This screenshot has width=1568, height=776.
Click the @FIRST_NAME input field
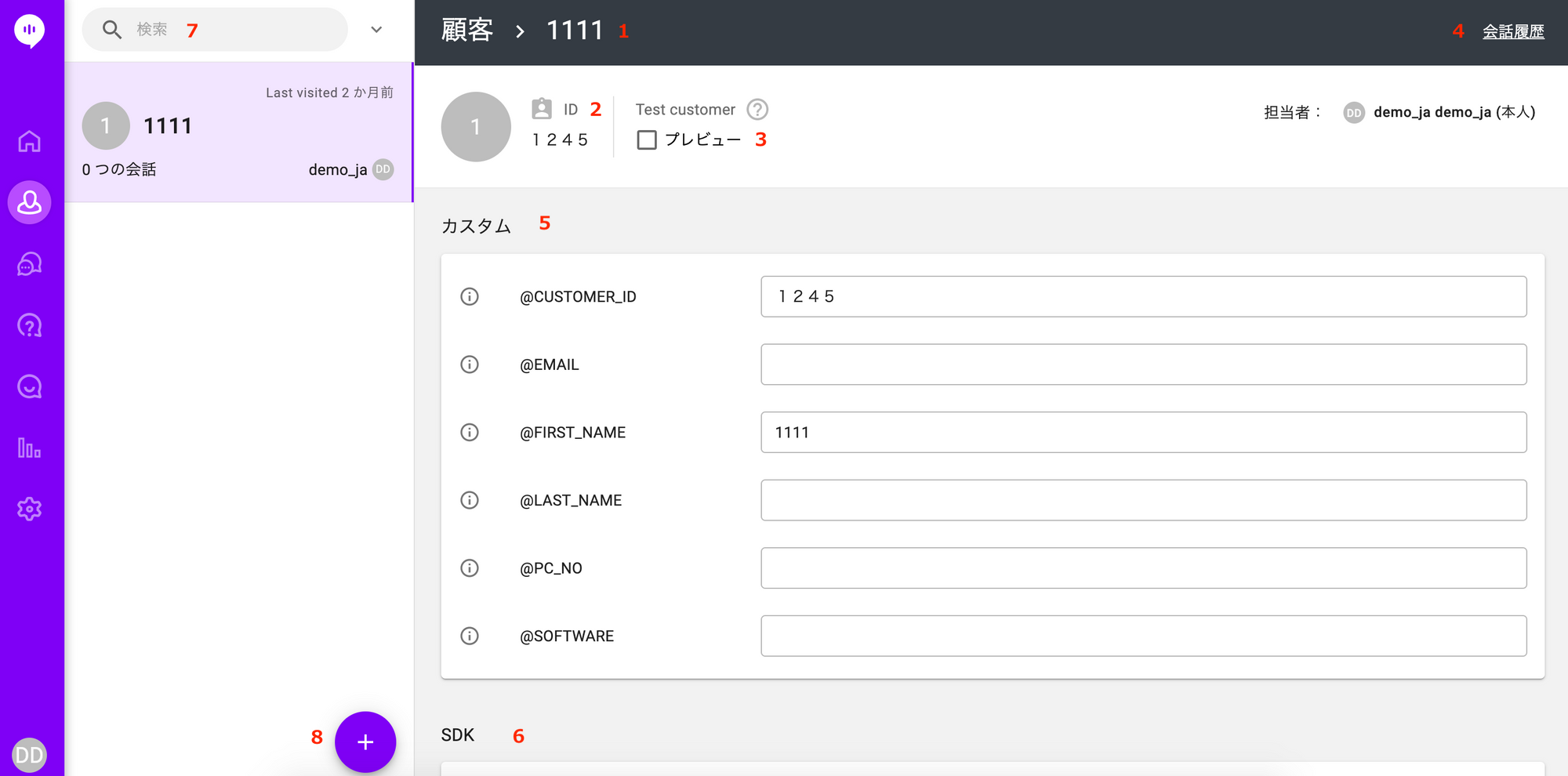pyautogui.click(x=1144, y=432)
